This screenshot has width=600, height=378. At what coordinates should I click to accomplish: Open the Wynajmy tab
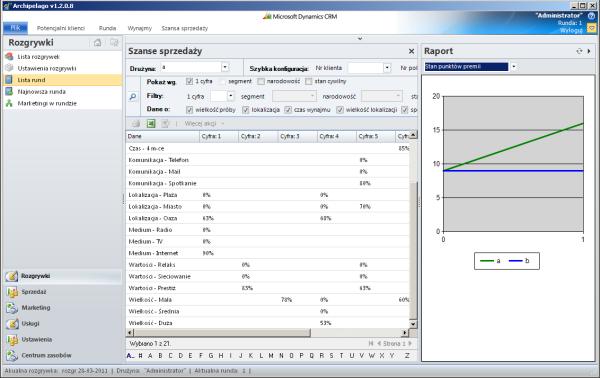[x=140, y=28]
